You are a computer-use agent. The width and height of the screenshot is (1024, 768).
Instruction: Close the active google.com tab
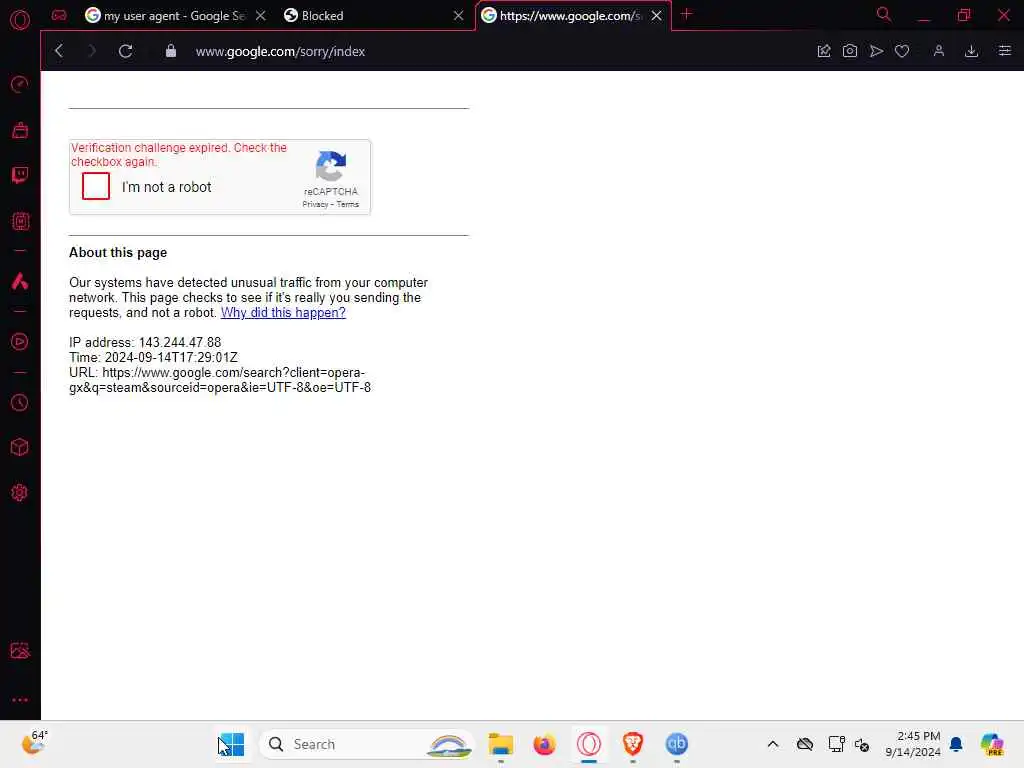tap(656, 16)
